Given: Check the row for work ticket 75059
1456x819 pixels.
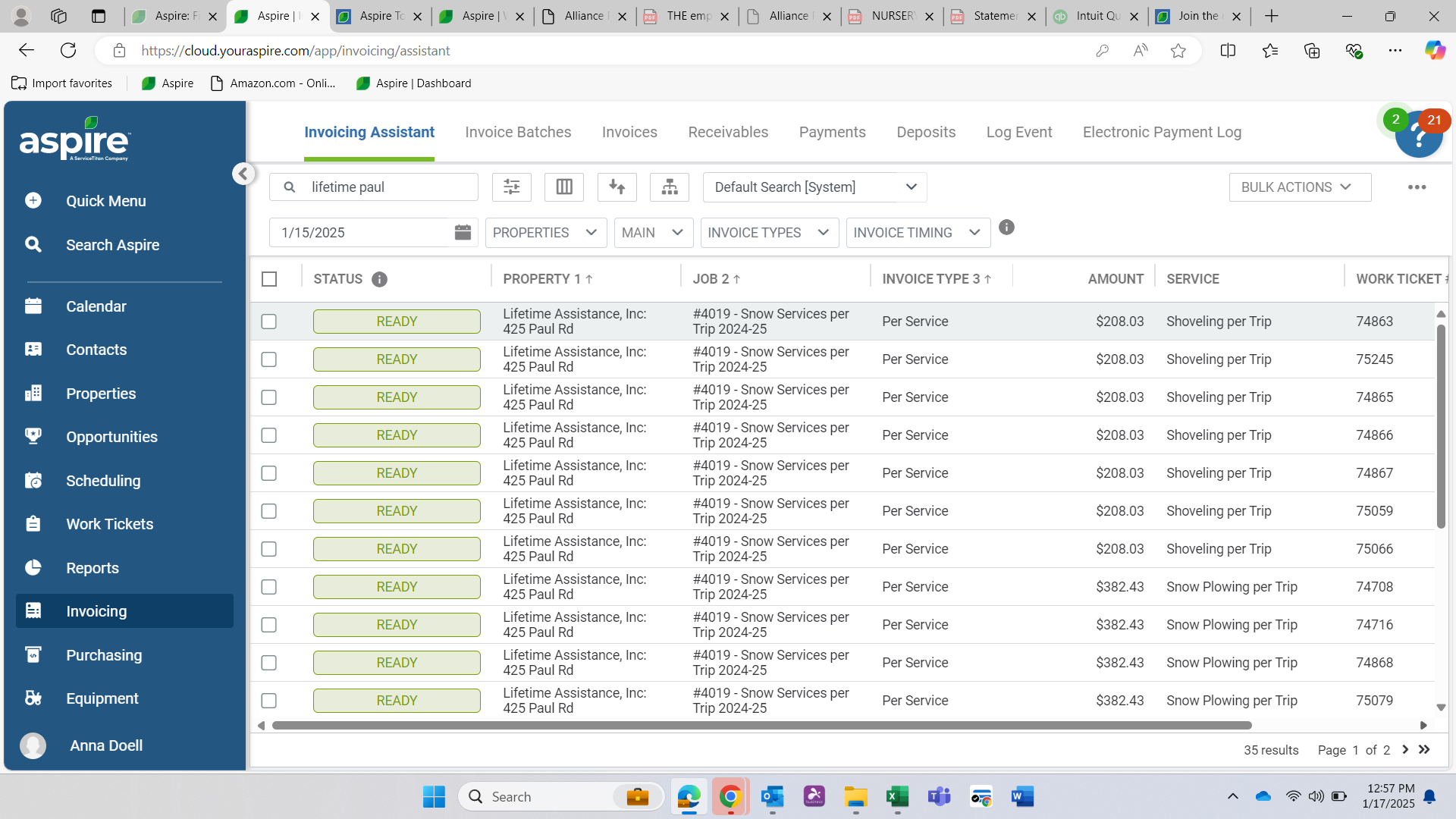Looking at the screenshot, I should pos(269,511).
